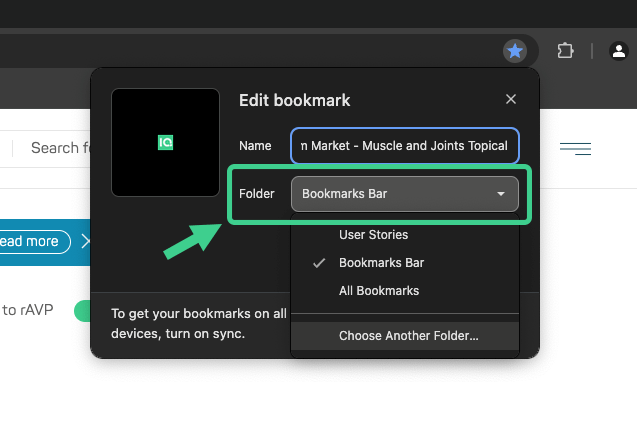Close the Edit bookmark dialog
Image resolution: width=637 pixels, height=423 pixels.
(x=511, y=99)
